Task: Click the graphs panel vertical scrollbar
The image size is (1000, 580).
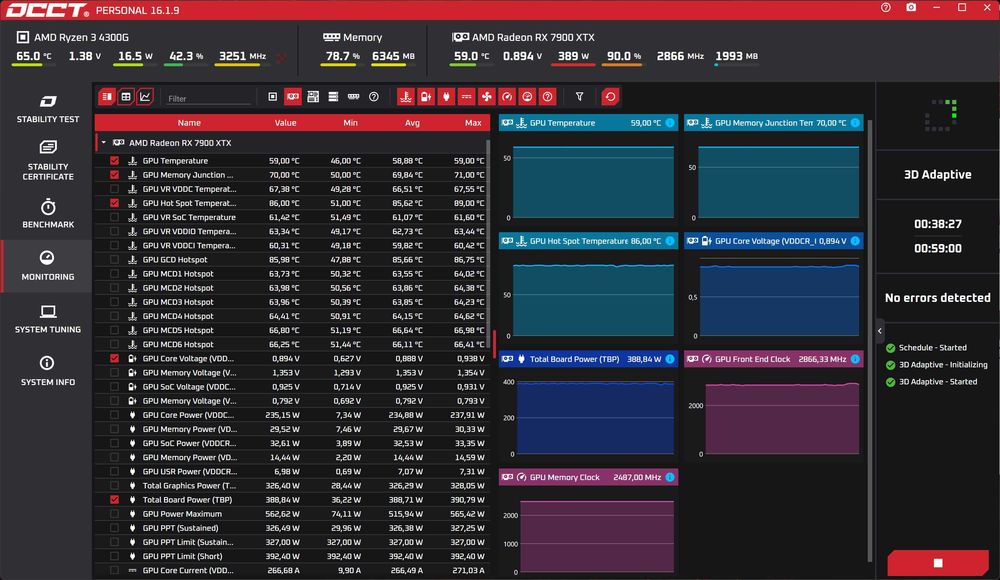Action: 869,341
